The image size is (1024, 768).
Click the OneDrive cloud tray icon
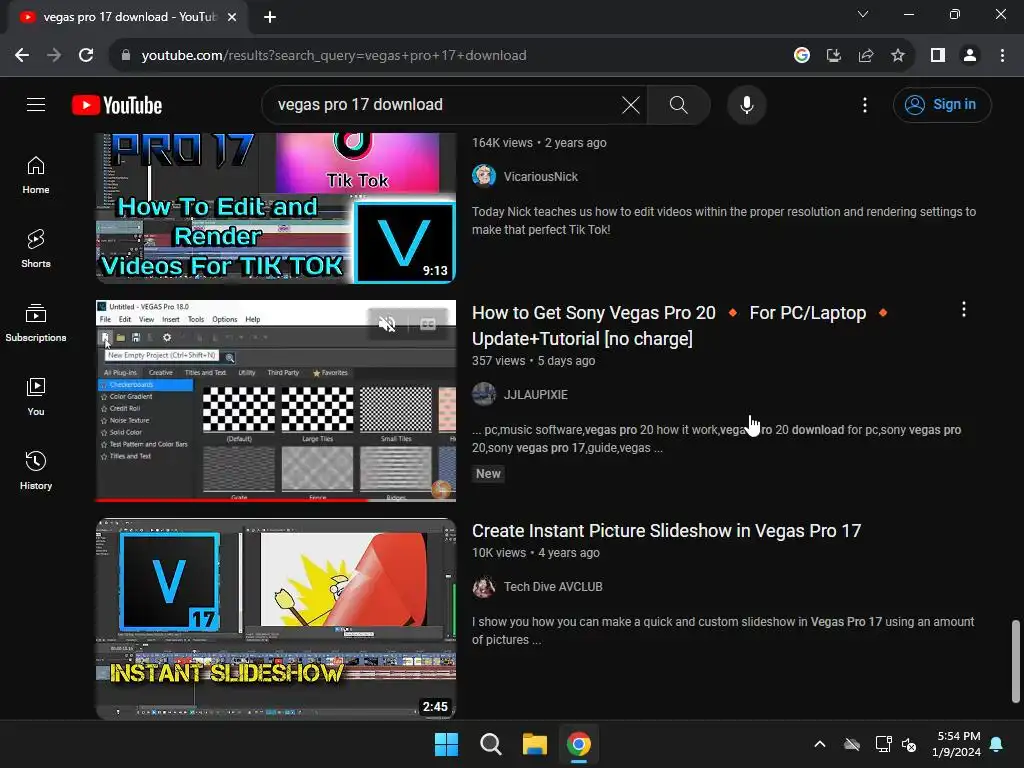click(852, 744)
